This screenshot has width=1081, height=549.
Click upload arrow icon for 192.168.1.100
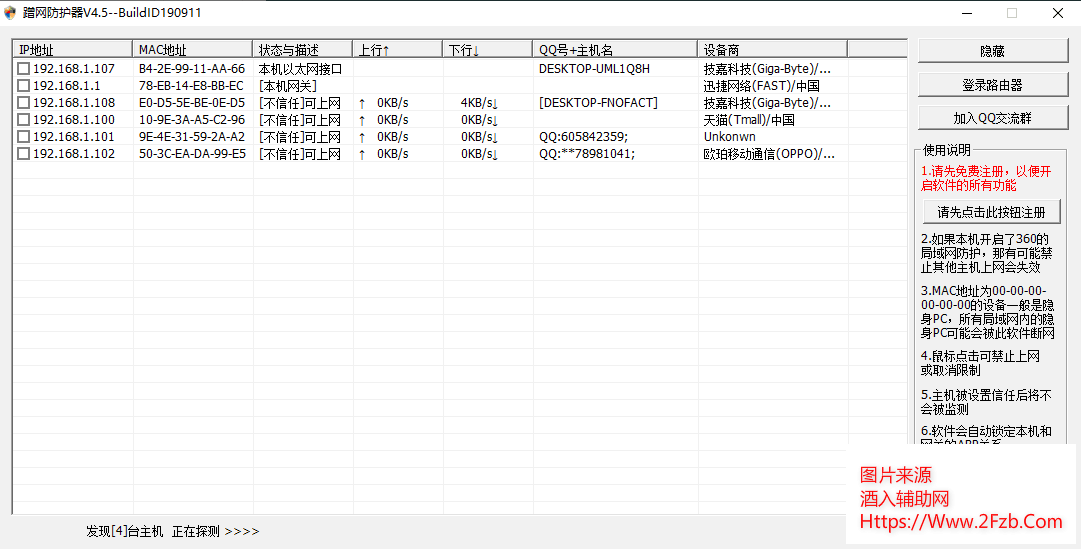[362, 120]
